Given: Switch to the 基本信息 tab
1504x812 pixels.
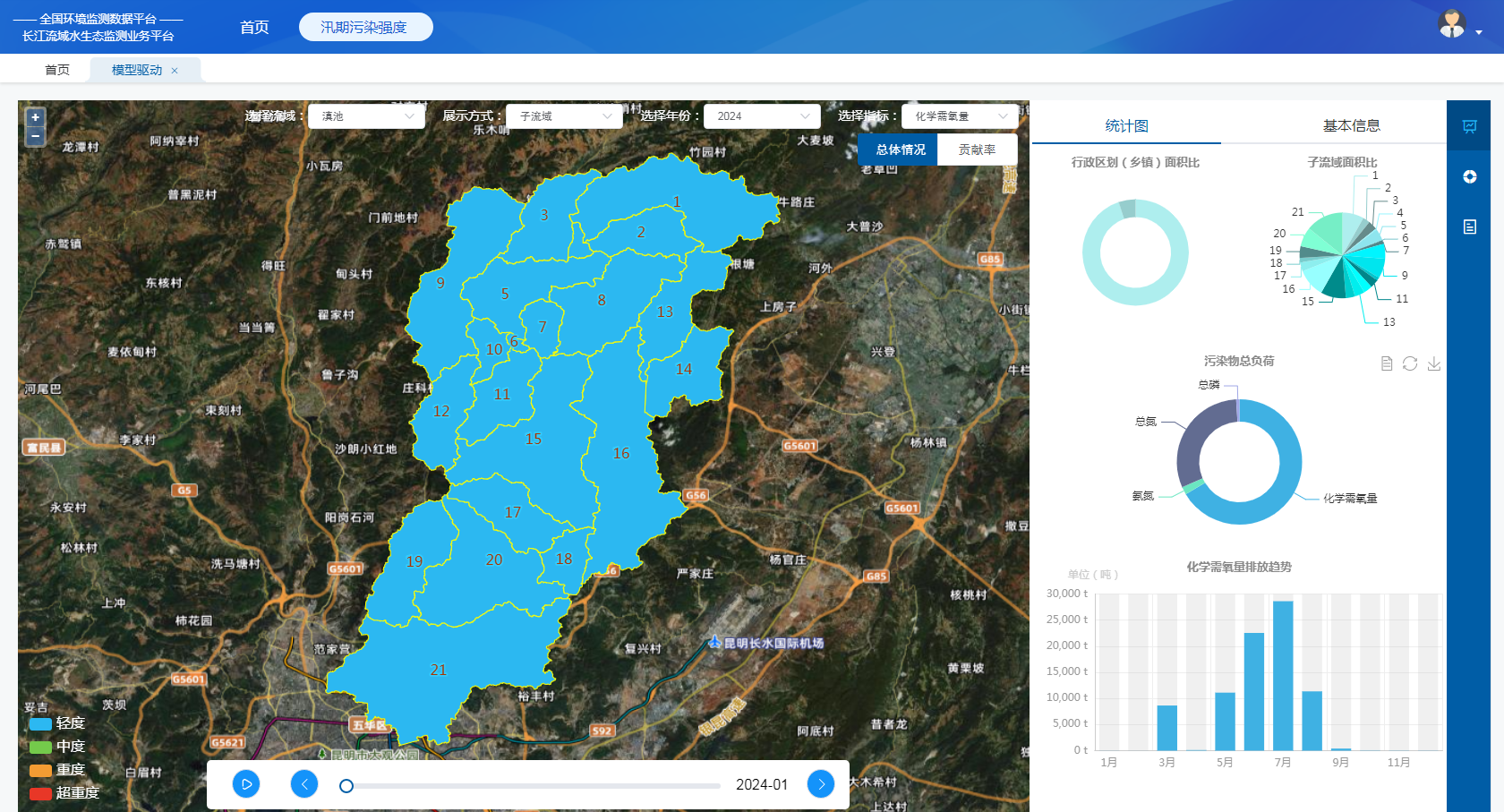Looking at the screenshot, I should pyautogui.click(x=1351, y=126).
